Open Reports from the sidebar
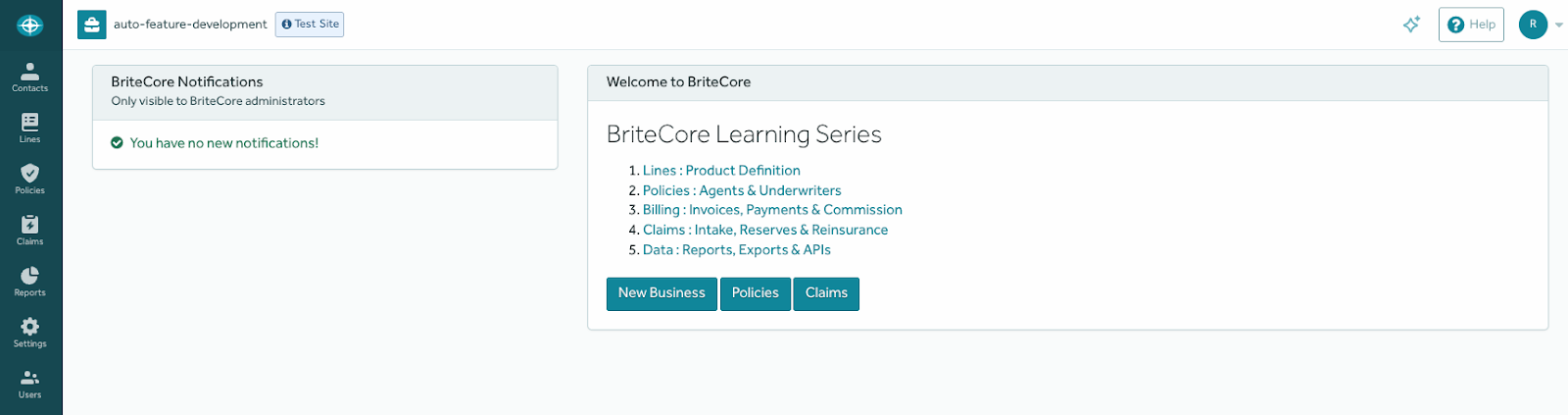This screenshot has width=1568, height=415. (30, 282)
